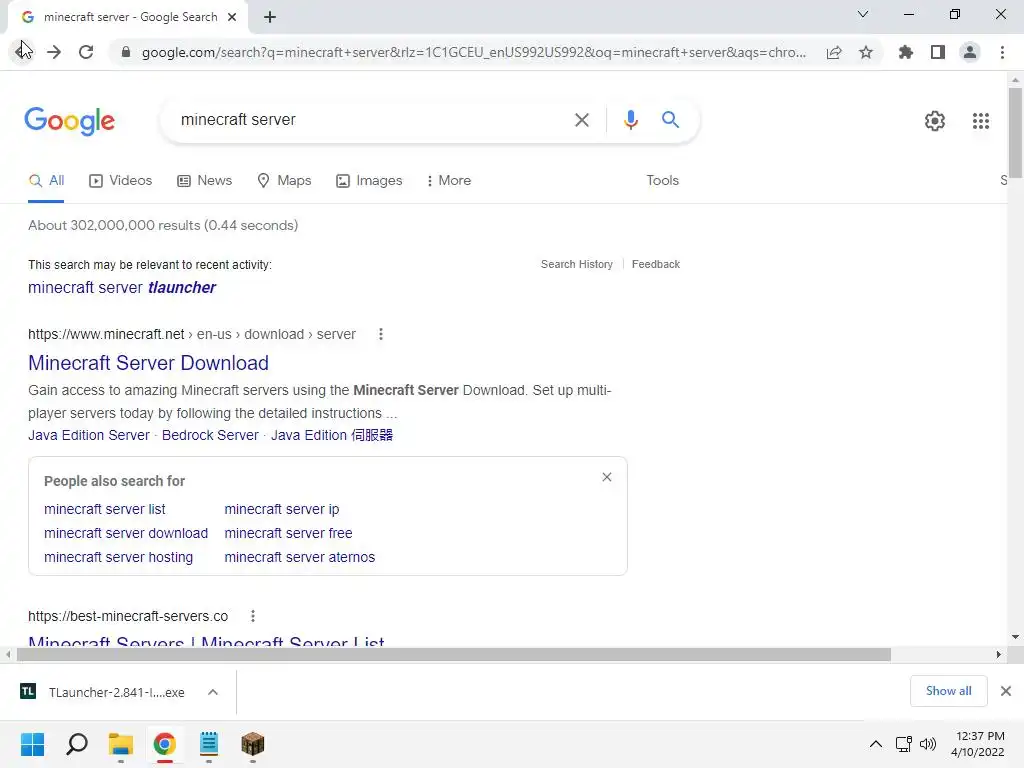Click the scroll right arrow
This screenshot has height=768, width=1024.
click(998, 654)
